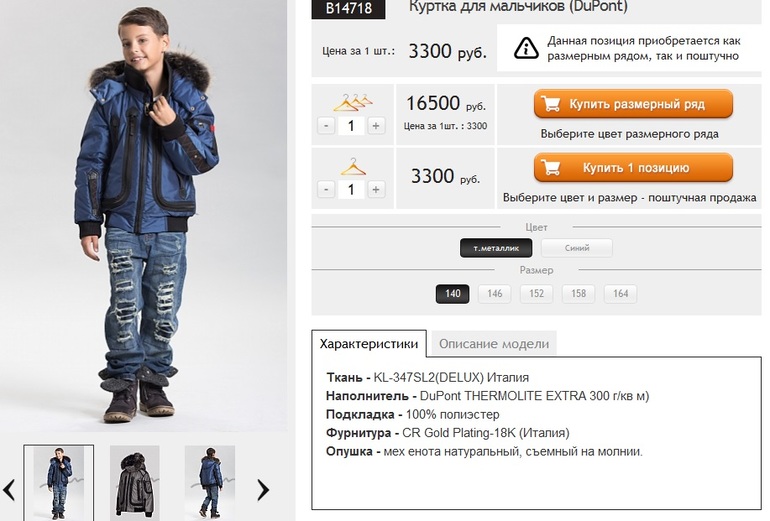Open the jacket-only product thumbnail
This screenshot has height=521, width=770.
click(134, 481)
